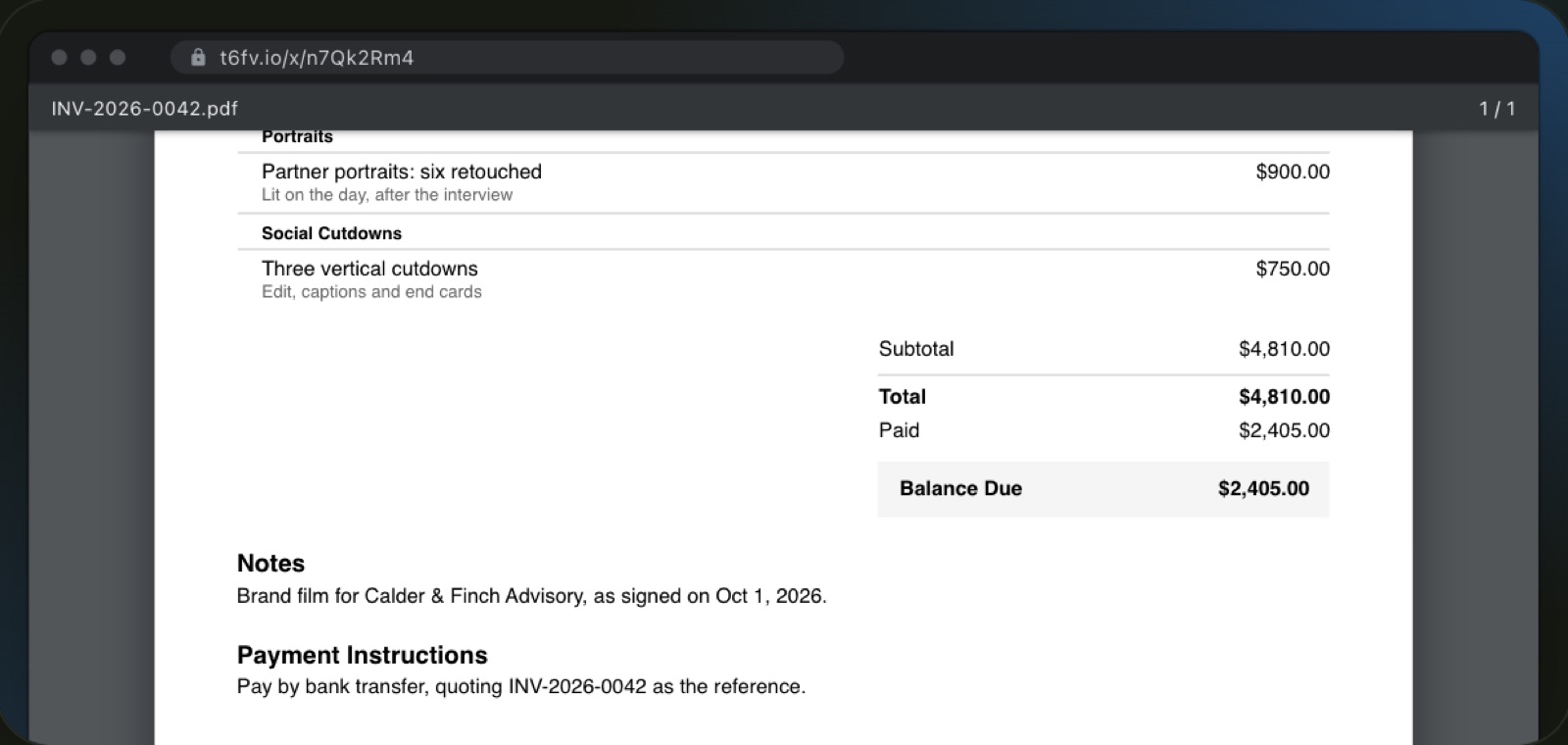This screenshot has height=745, width=1568.
Task: Click the $900.00 amount
Action: (x=1293, y=172)
